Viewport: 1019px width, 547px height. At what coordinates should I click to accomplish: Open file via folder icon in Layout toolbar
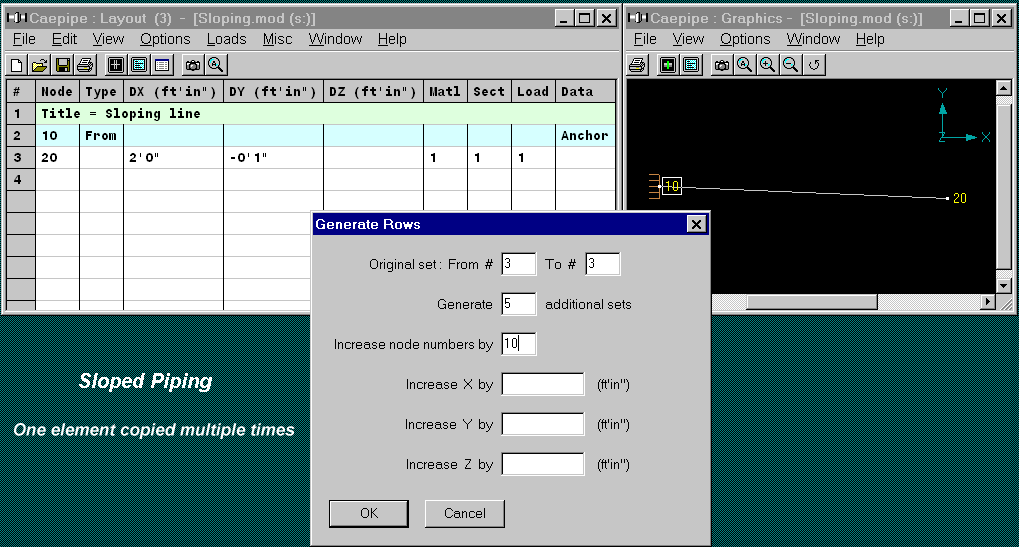[39, 65]
